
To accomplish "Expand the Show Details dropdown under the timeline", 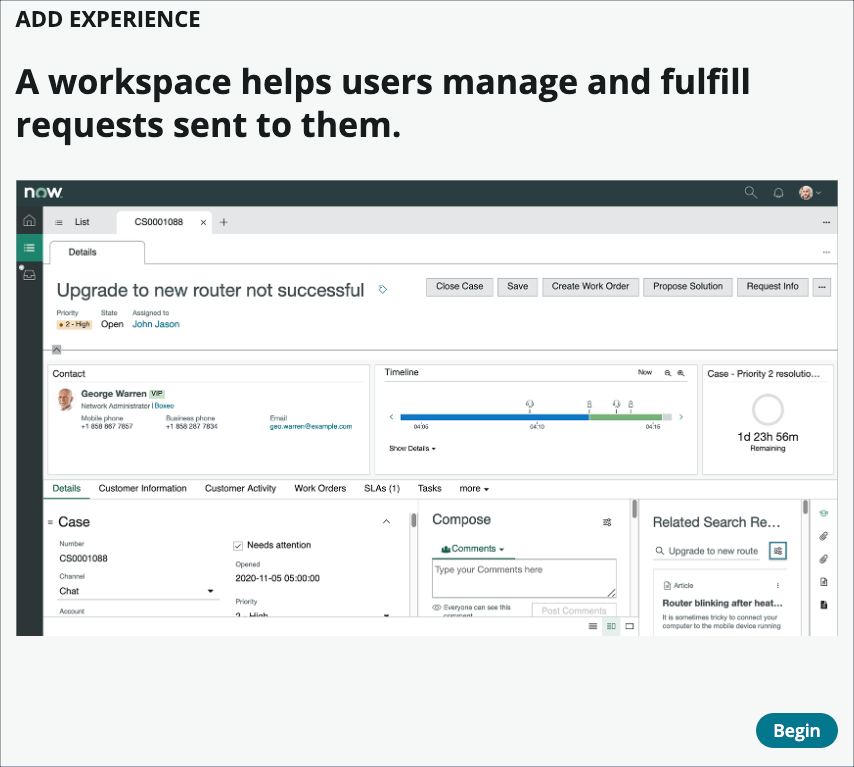I will tap(413, 447).
